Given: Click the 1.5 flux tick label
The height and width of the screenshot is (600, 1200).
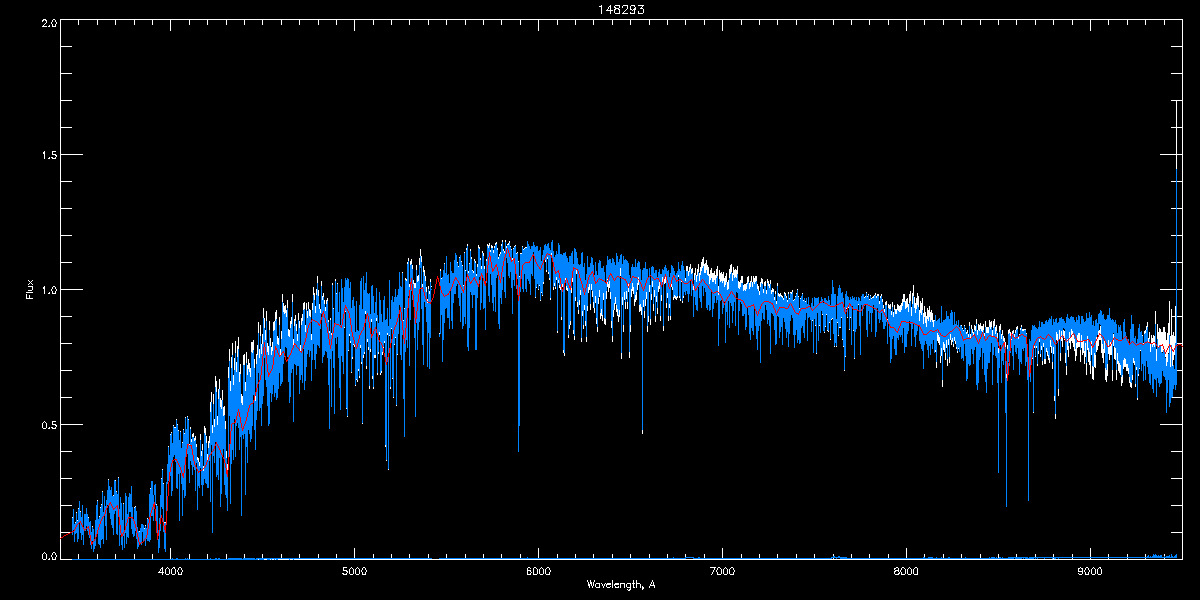Looking at the screenshot, I should tap(48, 156).
